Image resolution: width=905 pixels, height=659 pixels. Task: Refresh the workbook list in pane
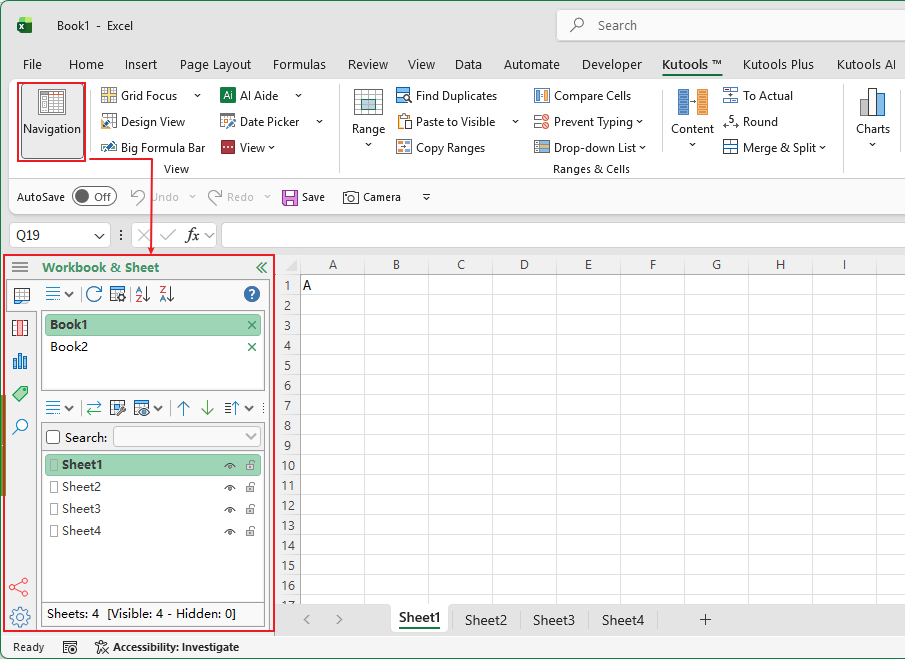pos(94,294)
